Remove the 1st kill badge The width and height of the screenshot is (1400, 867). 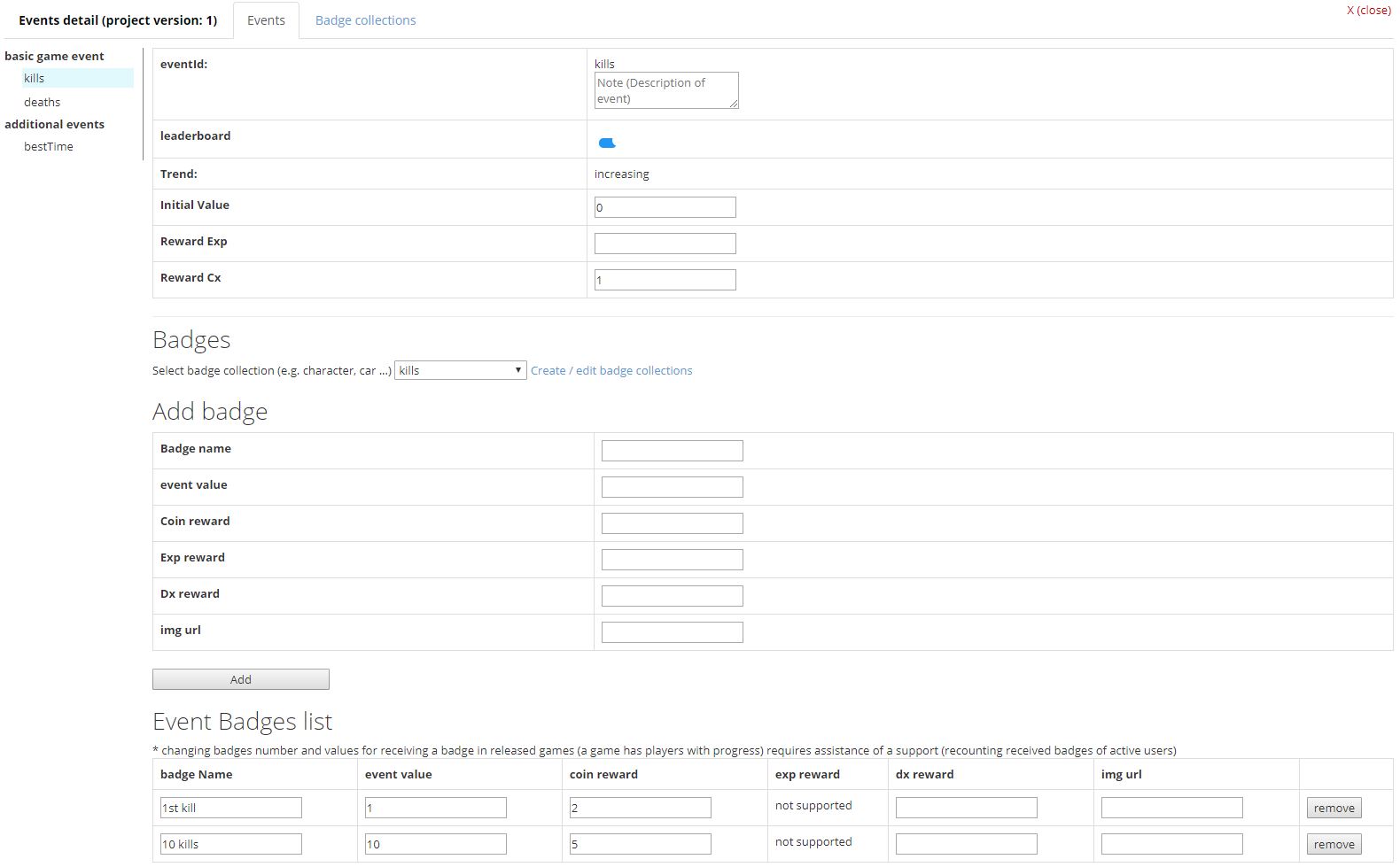pos(1334,808)
